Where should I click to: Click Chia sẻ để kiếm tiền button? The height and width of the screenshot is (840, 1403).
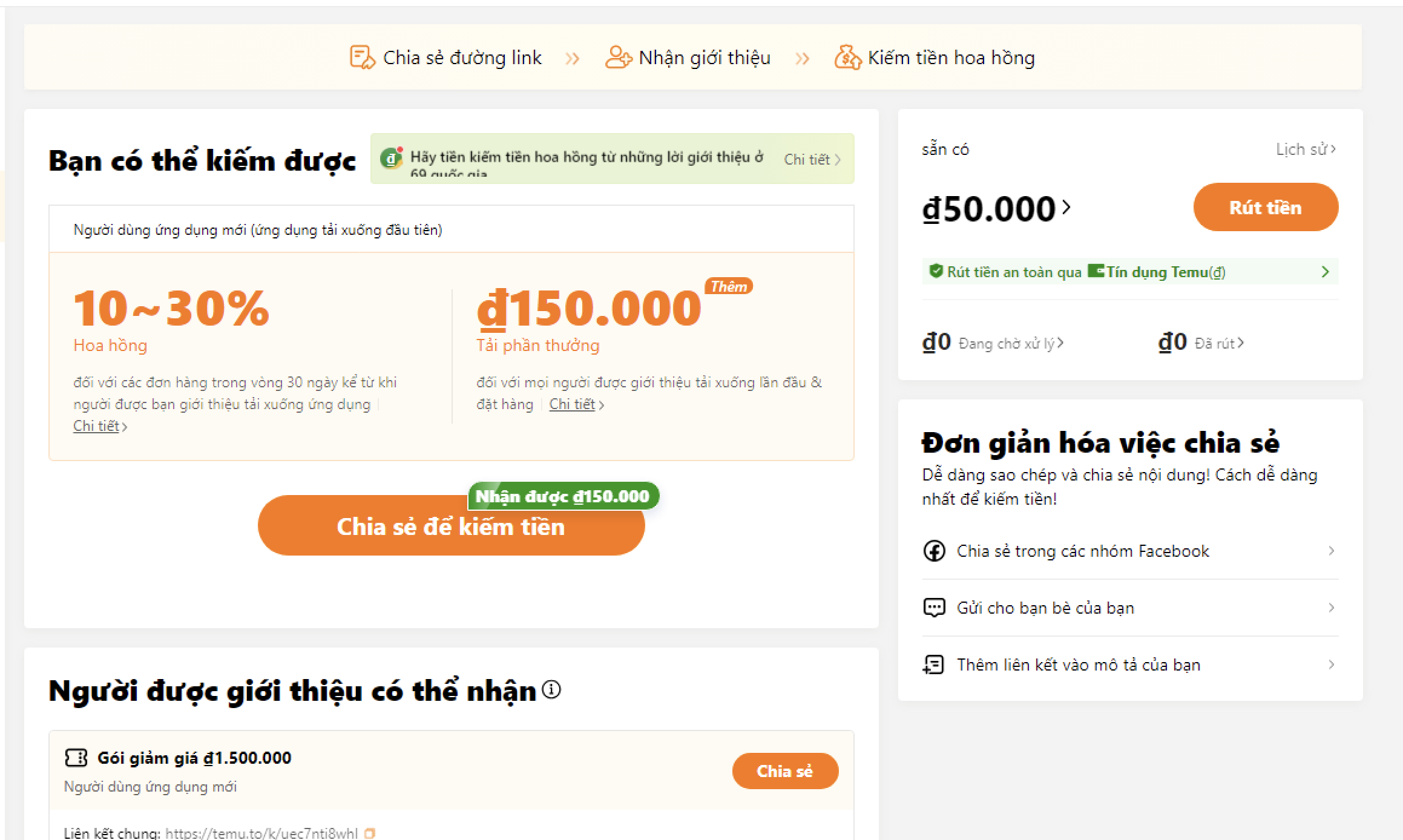pyautogui.click(x=451, y=526)
